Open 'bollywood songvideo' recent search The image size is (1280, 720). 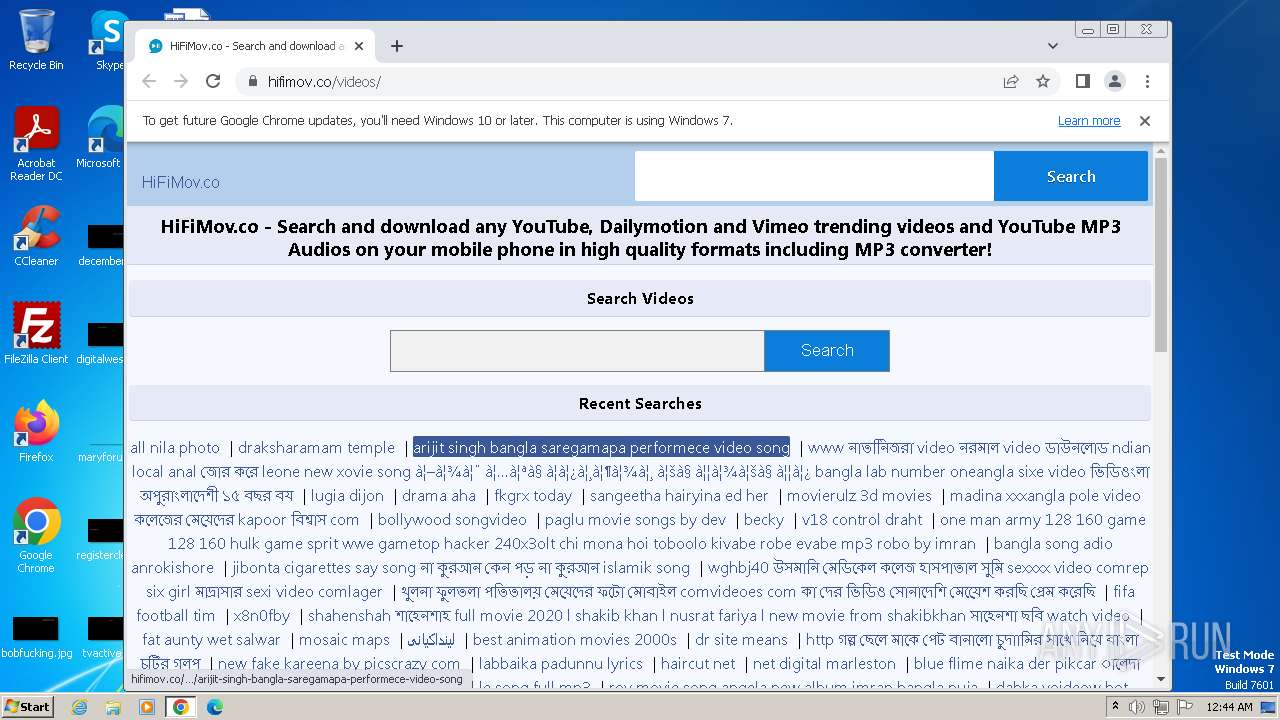click(452, 520)
